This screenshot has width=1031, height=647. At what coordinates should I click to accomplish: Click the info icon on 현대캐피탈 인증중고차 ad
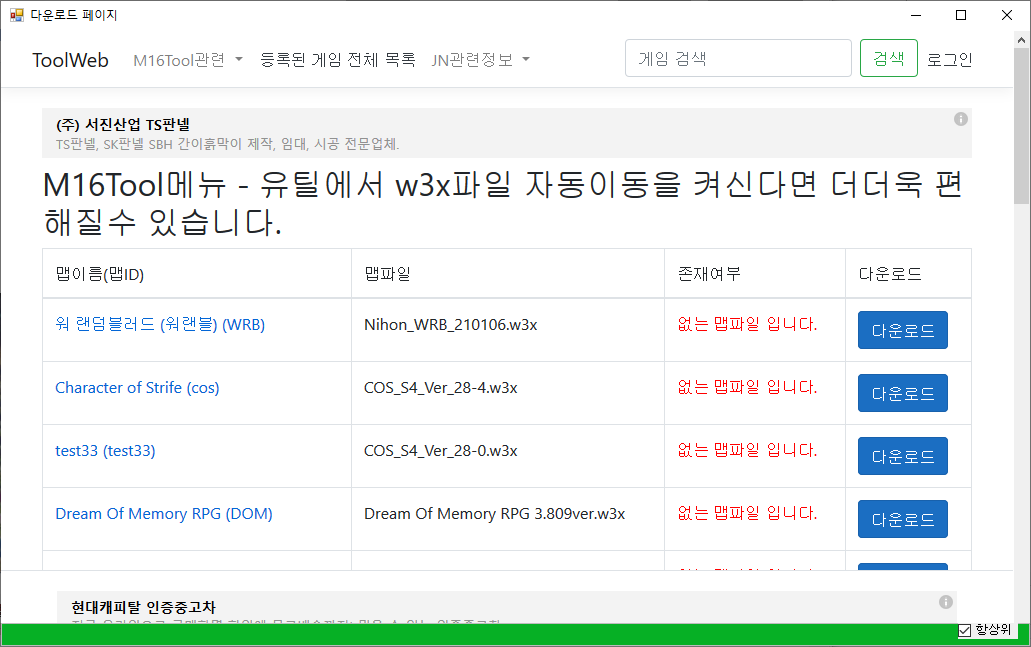(x=946, y=602)
